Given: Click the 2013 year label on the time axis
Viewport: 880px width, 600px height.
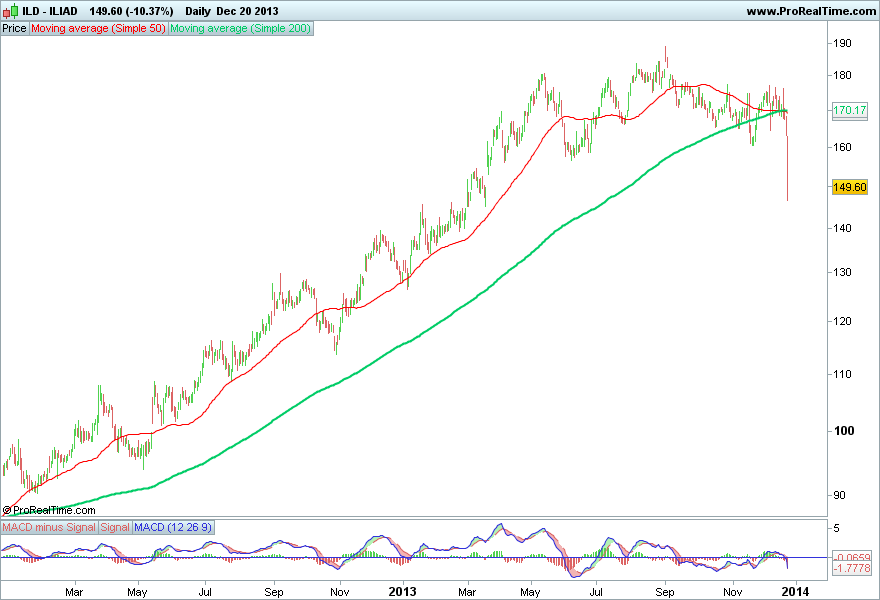Looking at the screenshot, I should [402, 592].
